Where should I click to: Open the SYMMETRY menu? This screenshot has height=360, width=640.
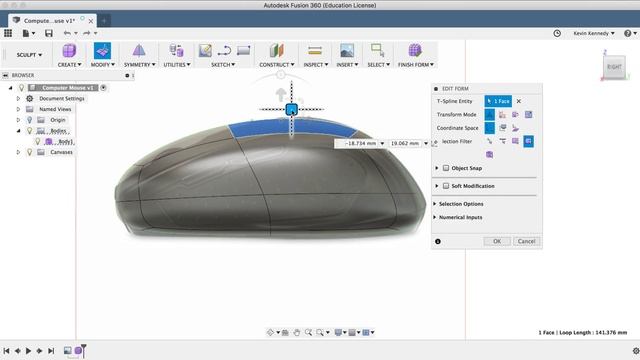coord(139,65)
